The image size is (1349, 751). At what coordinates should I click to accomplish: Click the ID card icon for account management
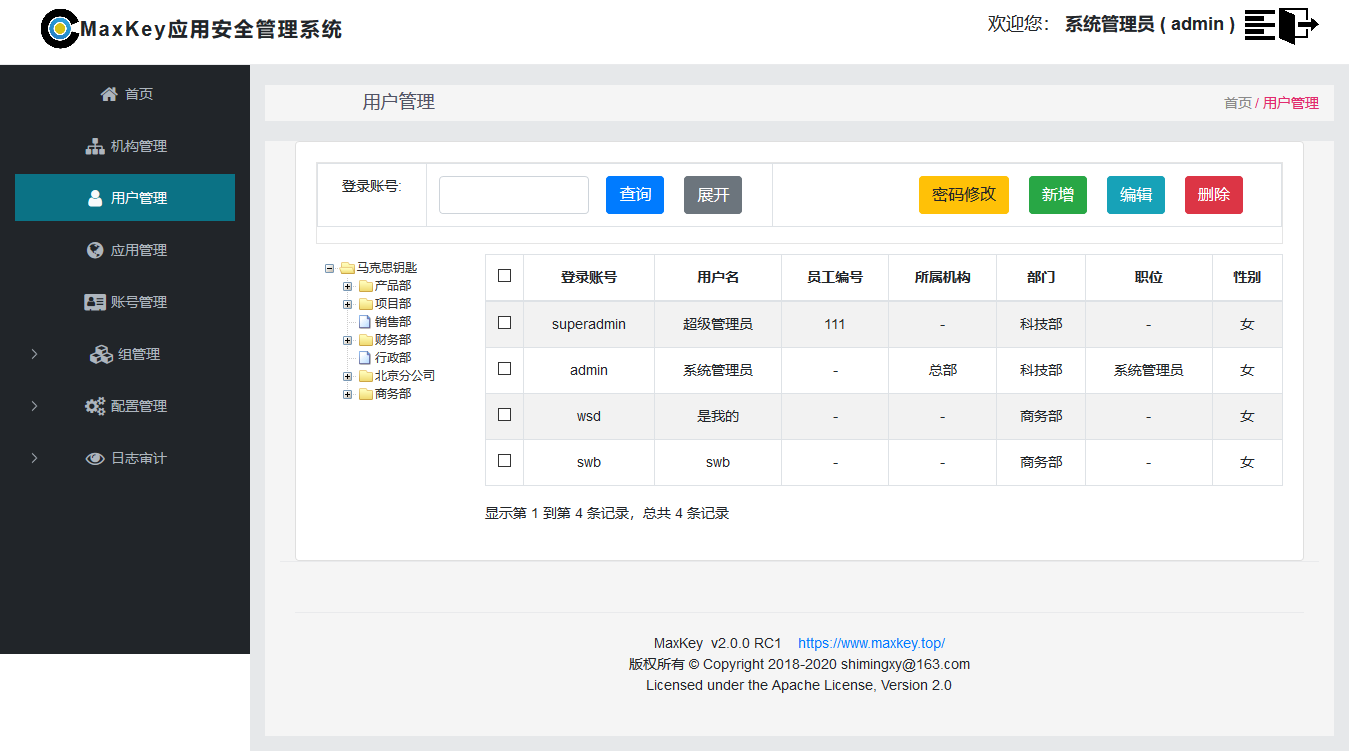tap(95, 302)
